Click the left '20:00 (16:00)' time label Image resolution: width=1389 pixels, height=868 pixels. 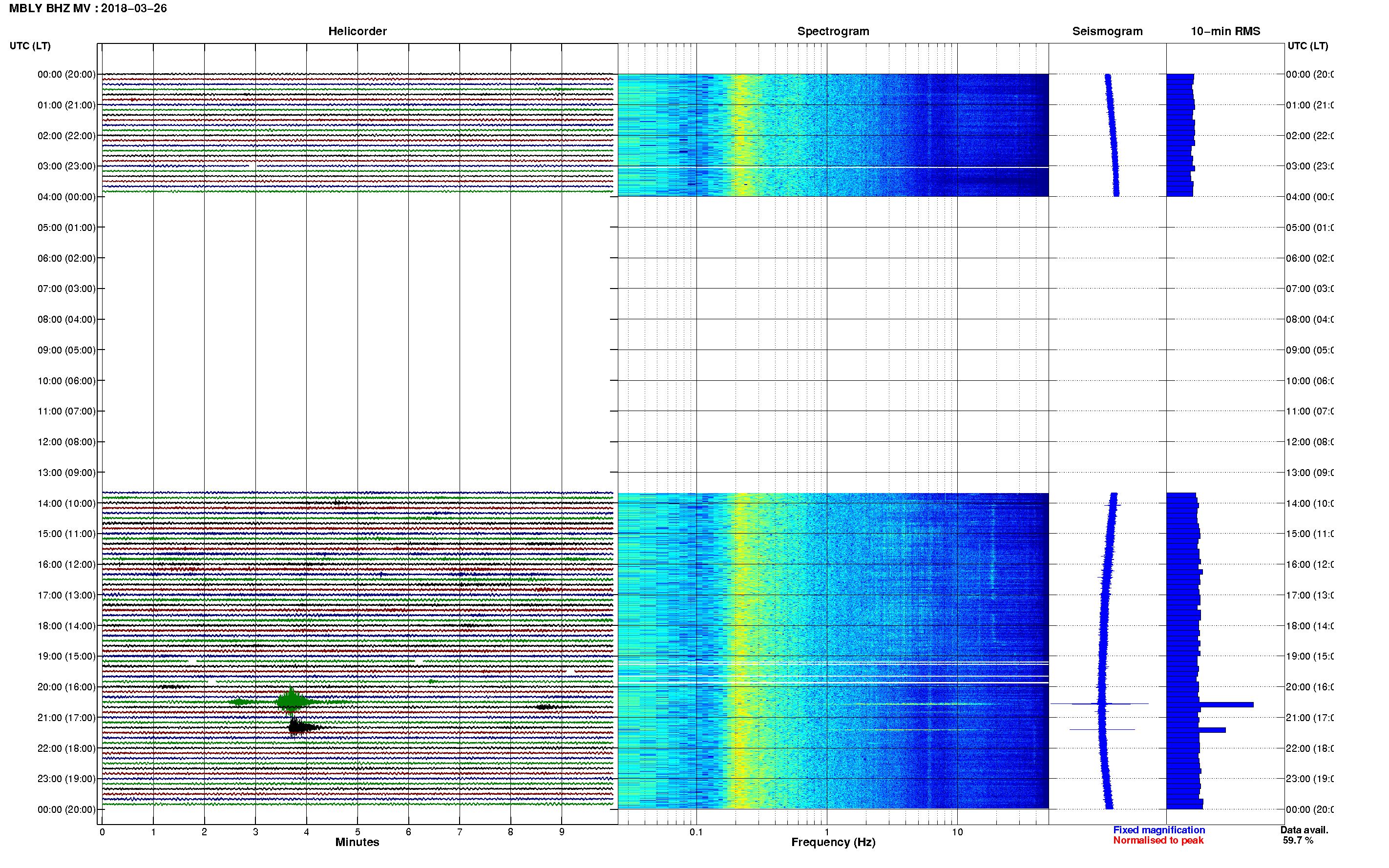coord(66,687)
